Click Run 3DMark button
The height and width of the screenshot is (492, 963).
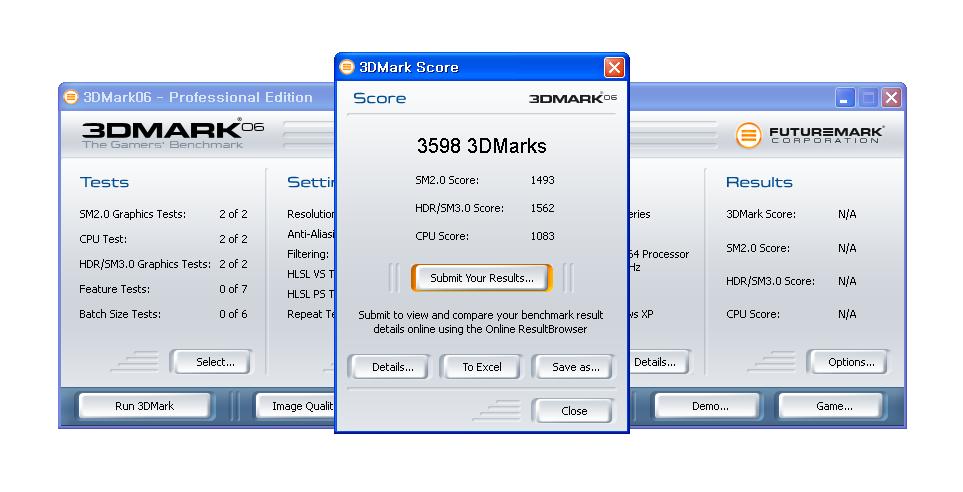pyautogui.click(x=145, y=406)
